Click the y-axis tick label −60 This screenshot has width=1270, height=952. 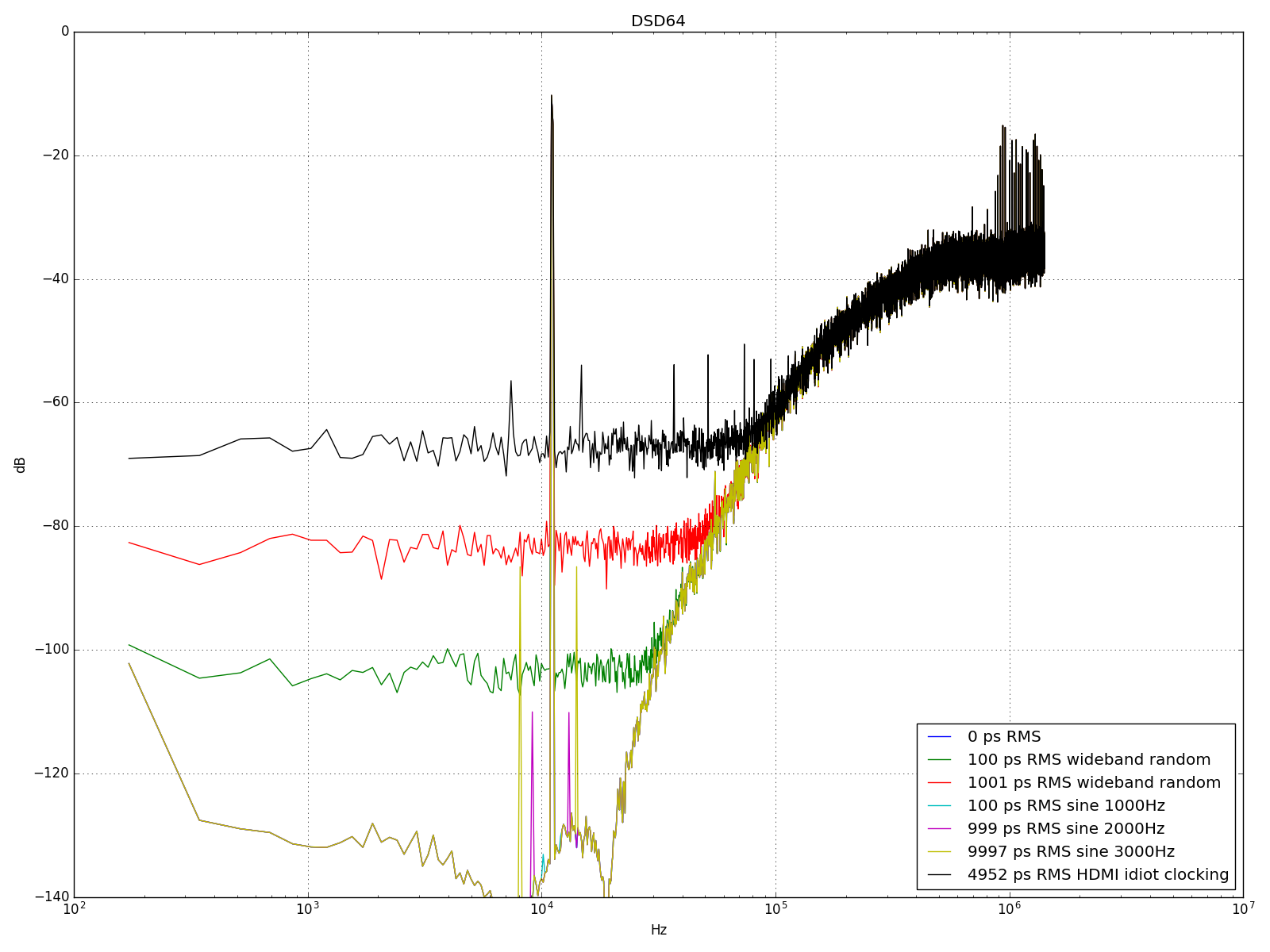click(56, 402)
